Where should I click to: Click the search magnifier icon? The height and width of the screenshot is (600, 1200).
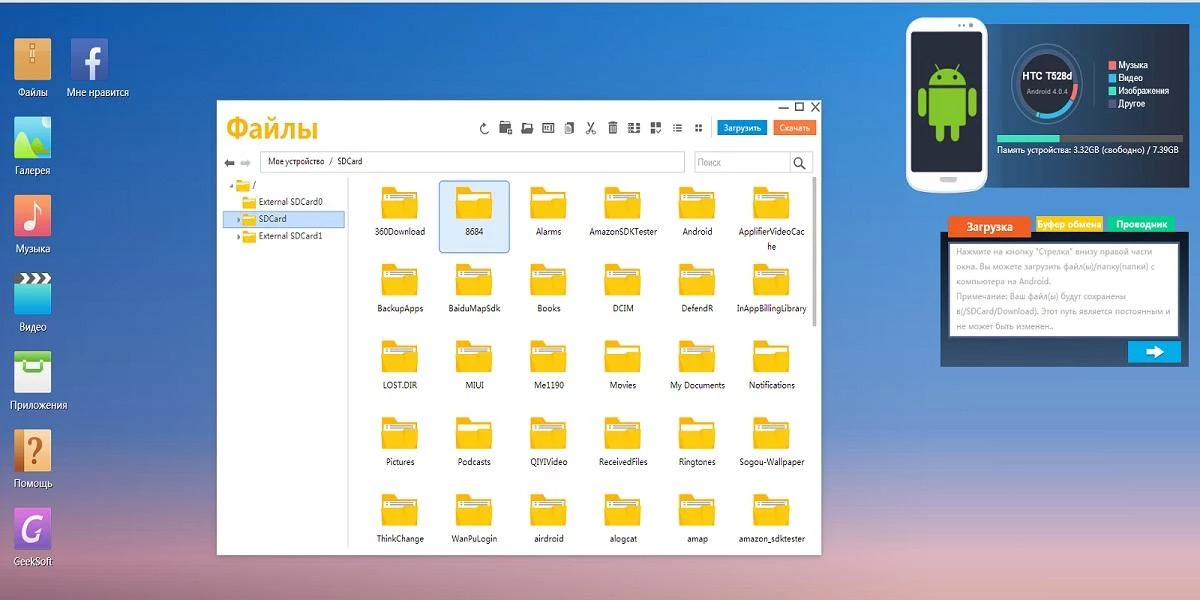tap(800, 162)
